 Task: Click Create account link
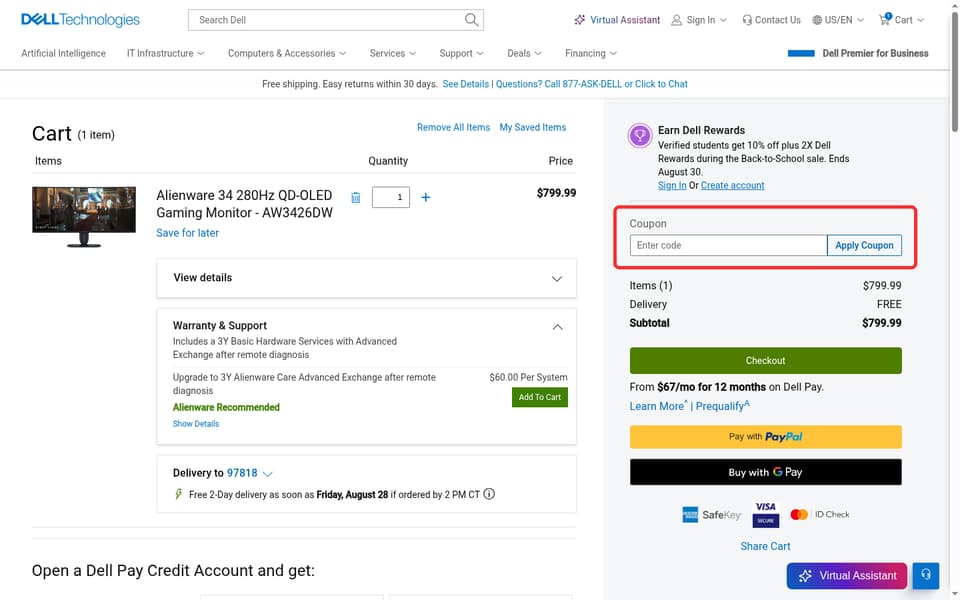click(x=732, y=186)
